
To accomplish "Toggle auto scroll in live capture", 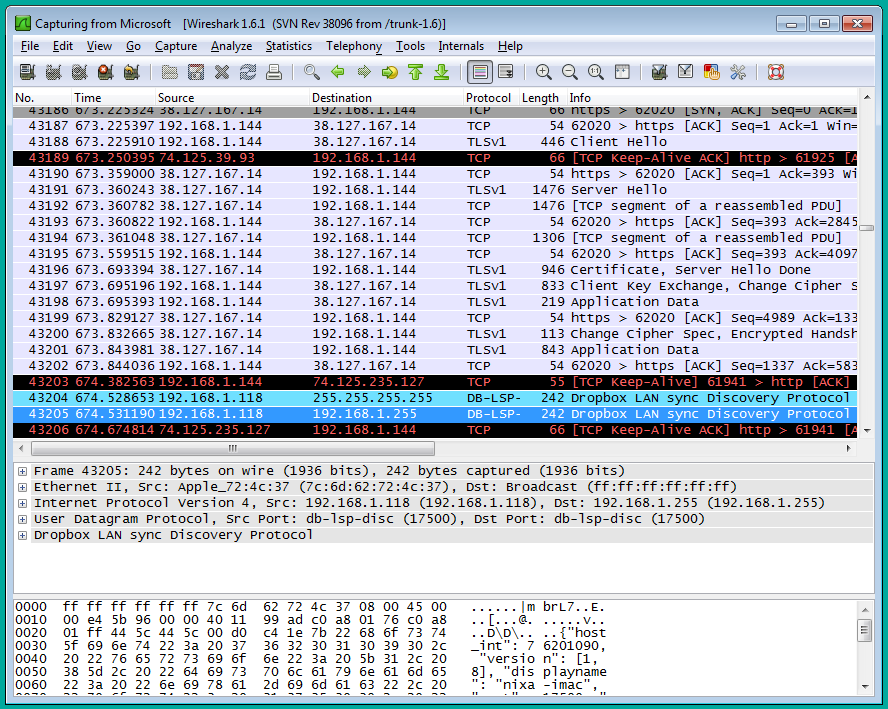I will (x=506, y=72).
